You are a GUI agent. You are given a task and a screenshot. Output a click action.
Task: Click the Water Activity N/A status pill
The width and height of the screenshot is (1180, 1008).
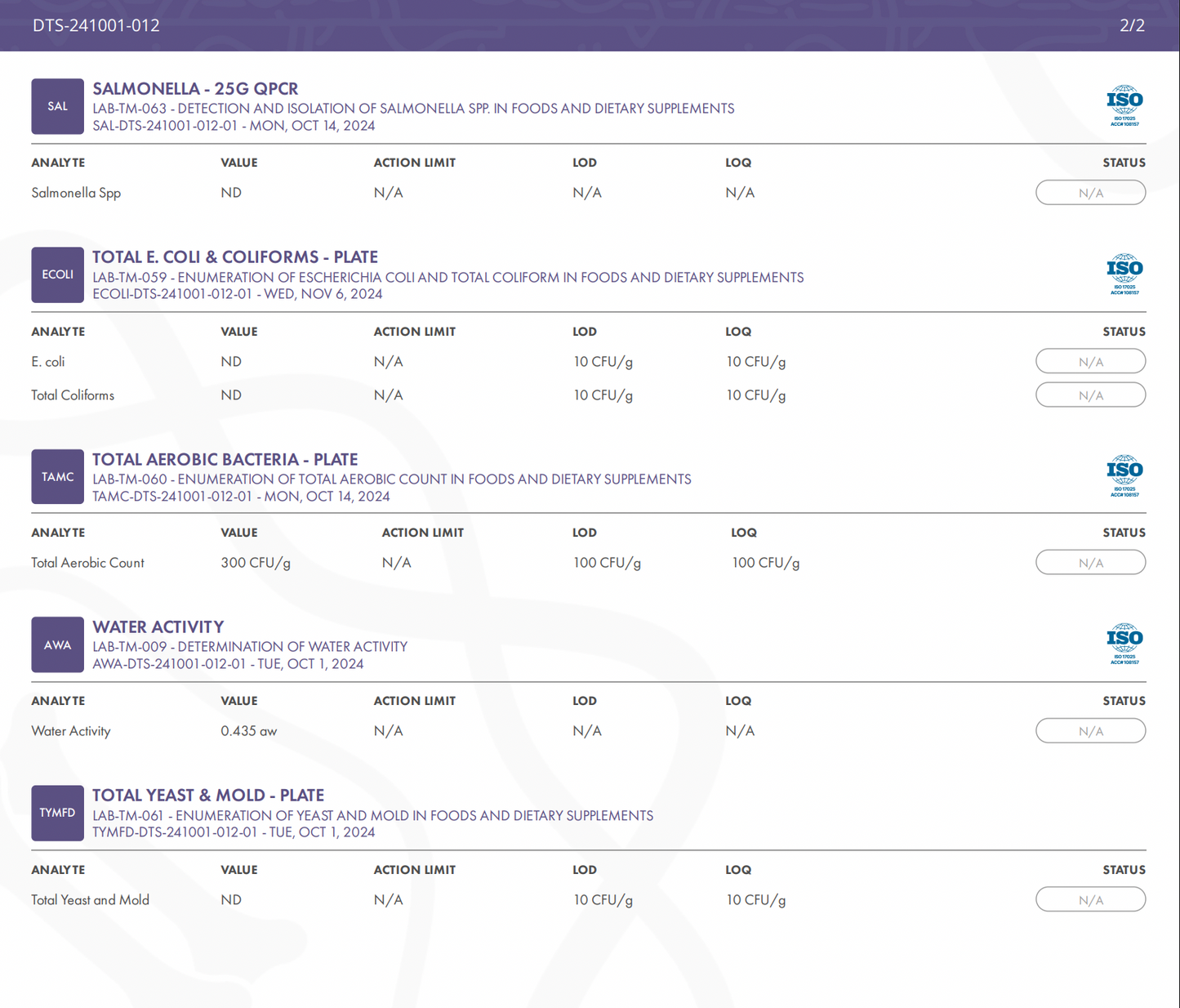point(1090,731)
